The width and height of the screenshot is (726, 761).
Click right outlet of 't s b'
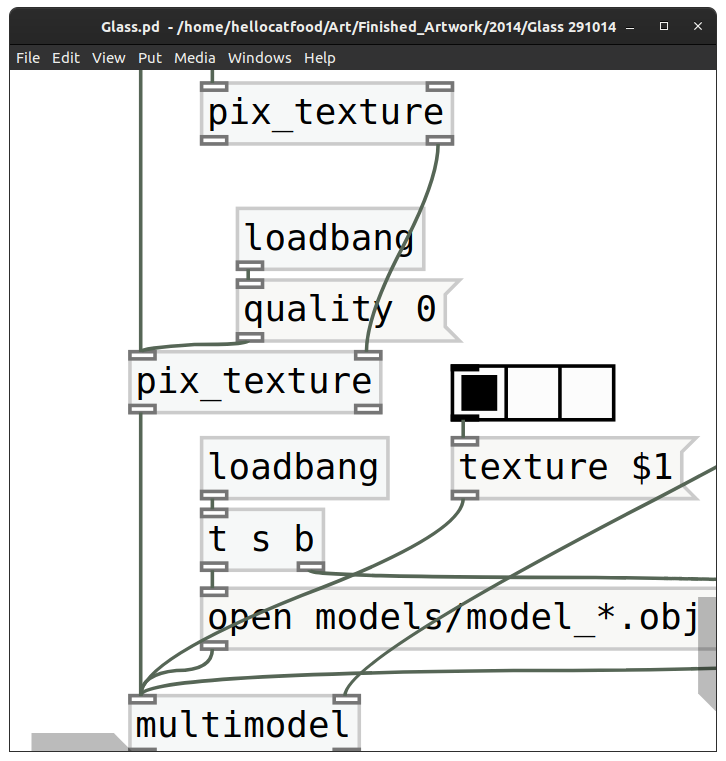311,567
